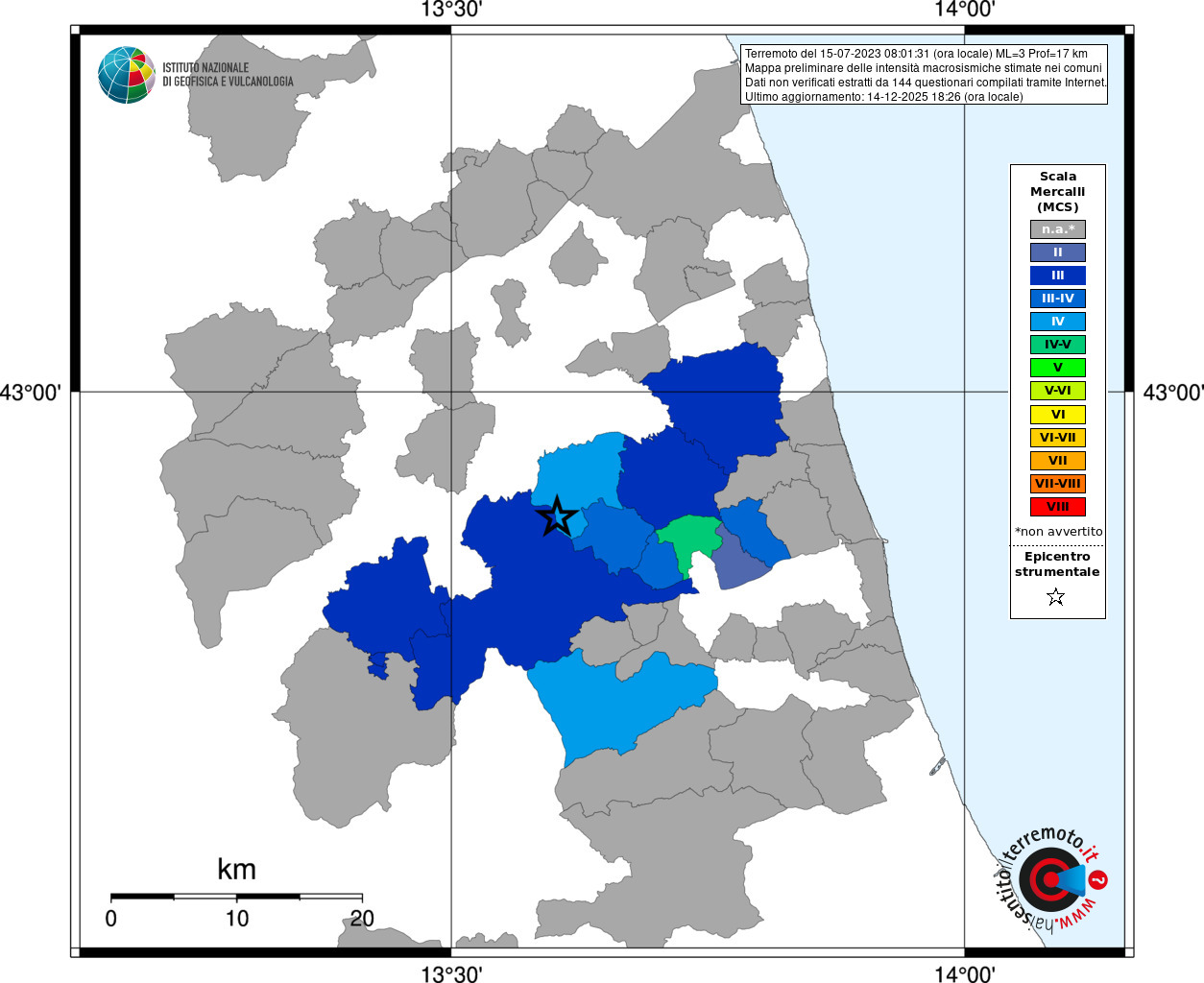1204x983 pixels.
Task: Click the Mappa preliminare delle intensità line
Action: tap(924, 68)
